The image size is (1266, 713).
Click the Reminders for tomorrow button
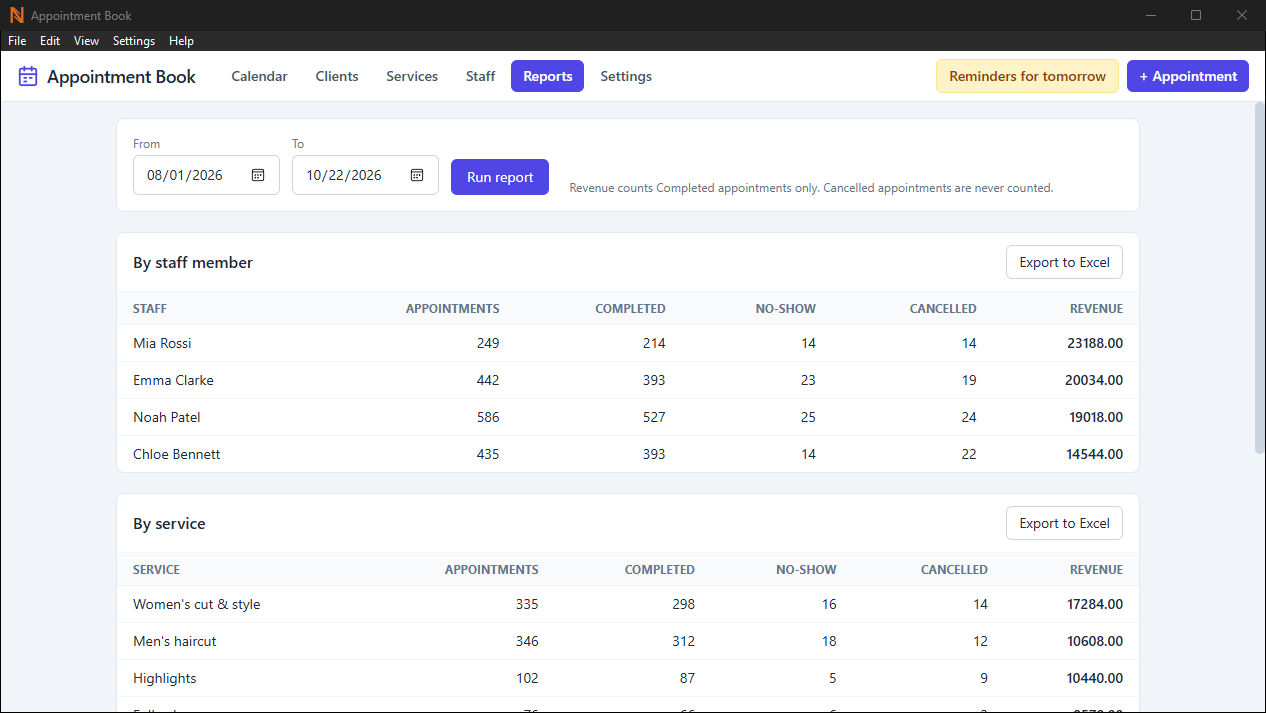1027,76
